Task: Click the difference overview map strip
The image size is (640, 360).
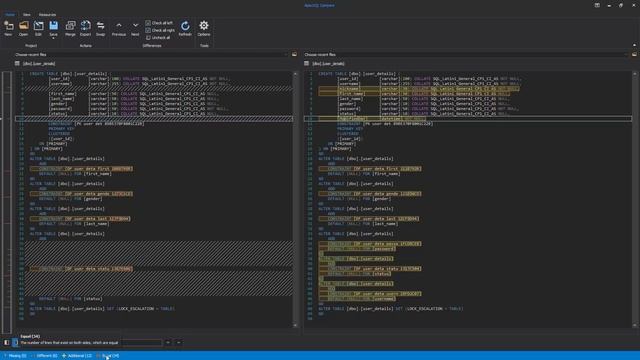Action: tap(7, 202)
